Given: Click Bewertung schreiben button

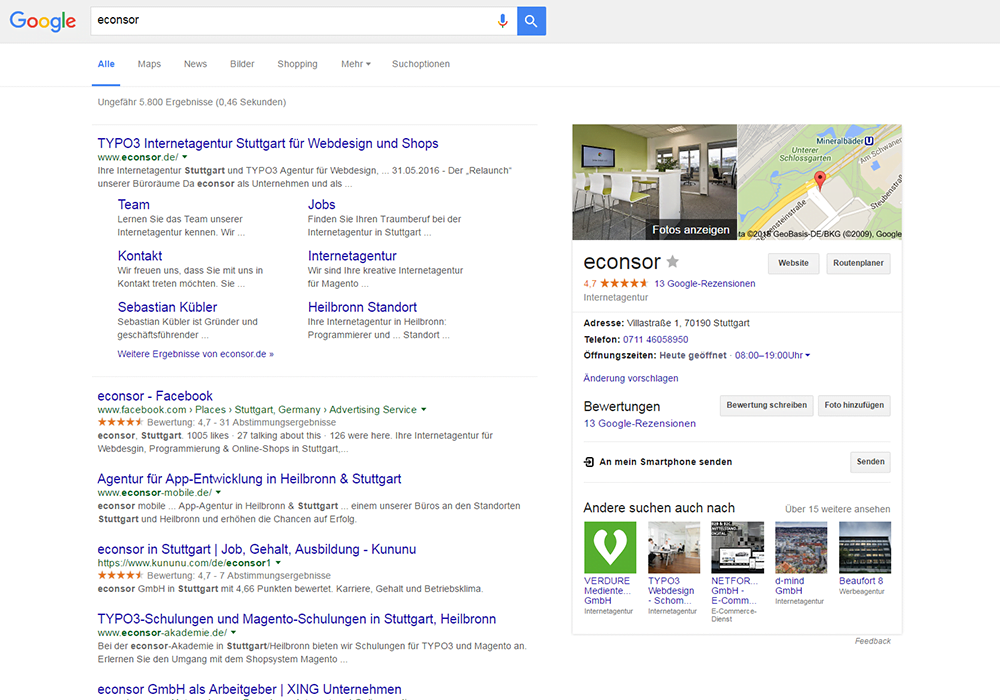Looking at the screenshot, I should click(767, 405).
